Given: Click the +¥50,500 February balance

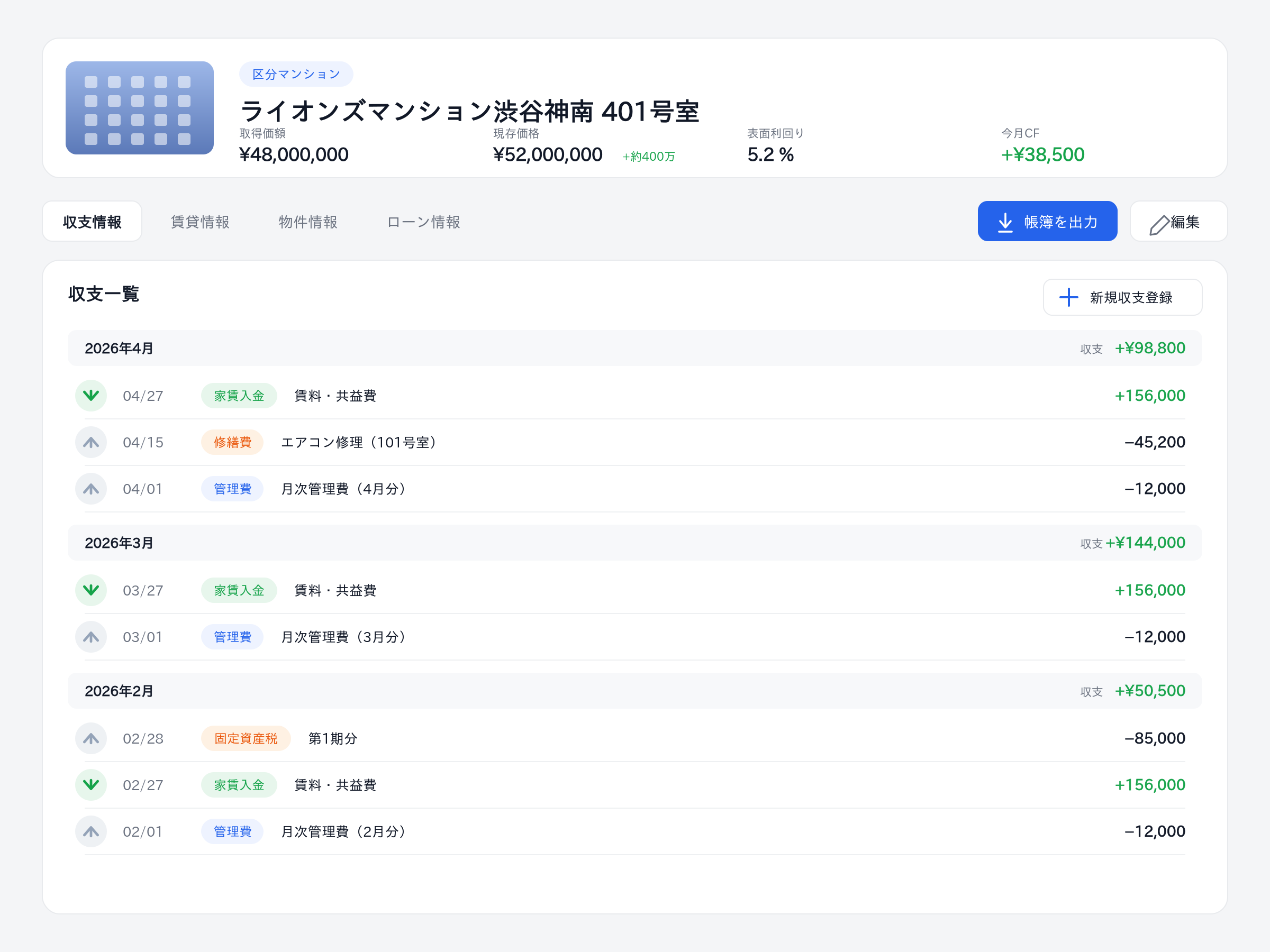Looking at the screenshot, I should tap(1150, 690).
